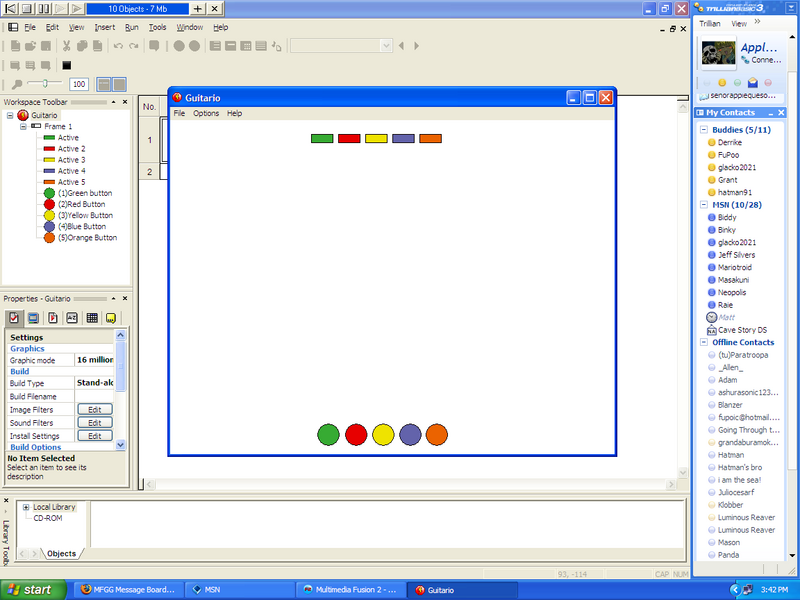This screenshot has width=800, height=600.
Task: Select the red Active 2 rectangle in the frame
Action: (349, 138)
